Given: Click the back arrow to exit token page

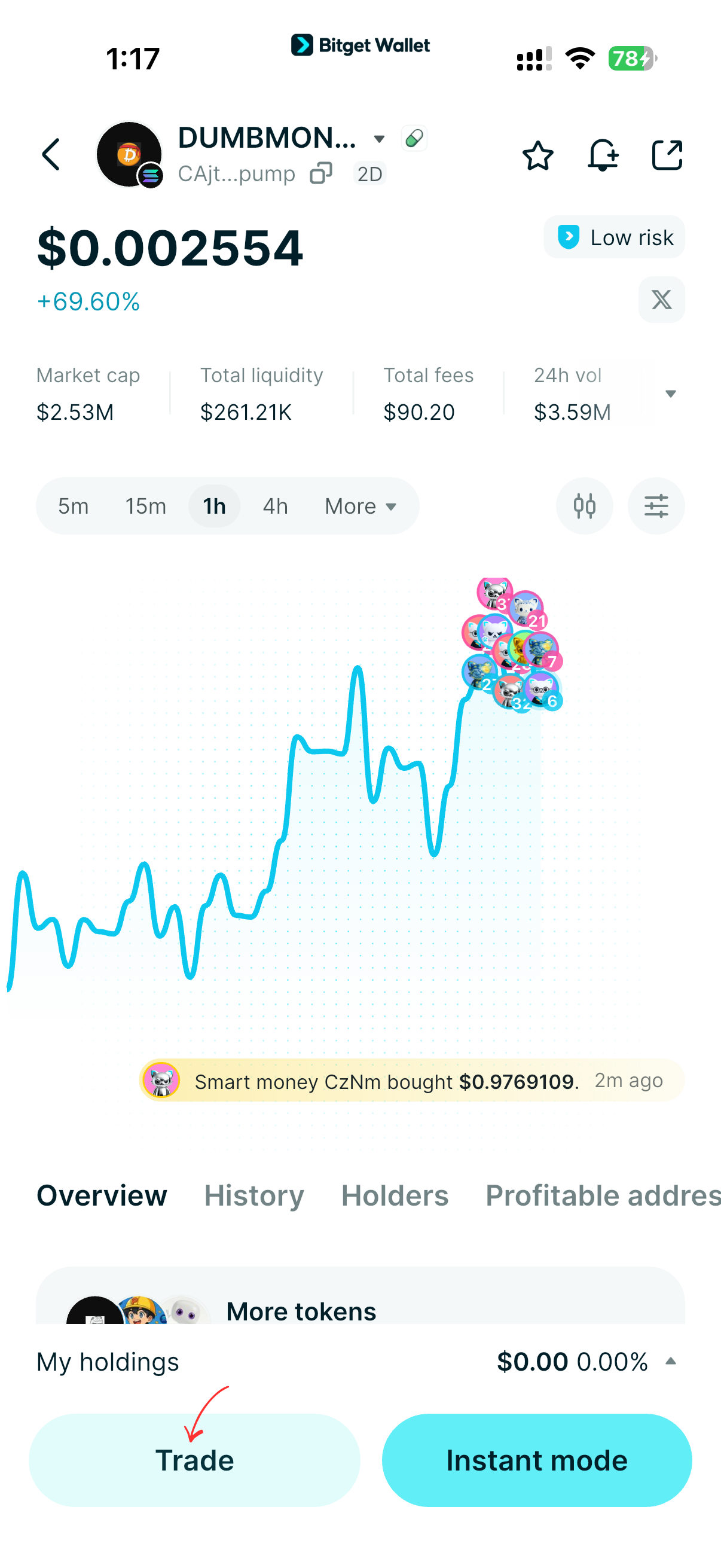Looking at the screenshot, I should click(x=51, y=154).
